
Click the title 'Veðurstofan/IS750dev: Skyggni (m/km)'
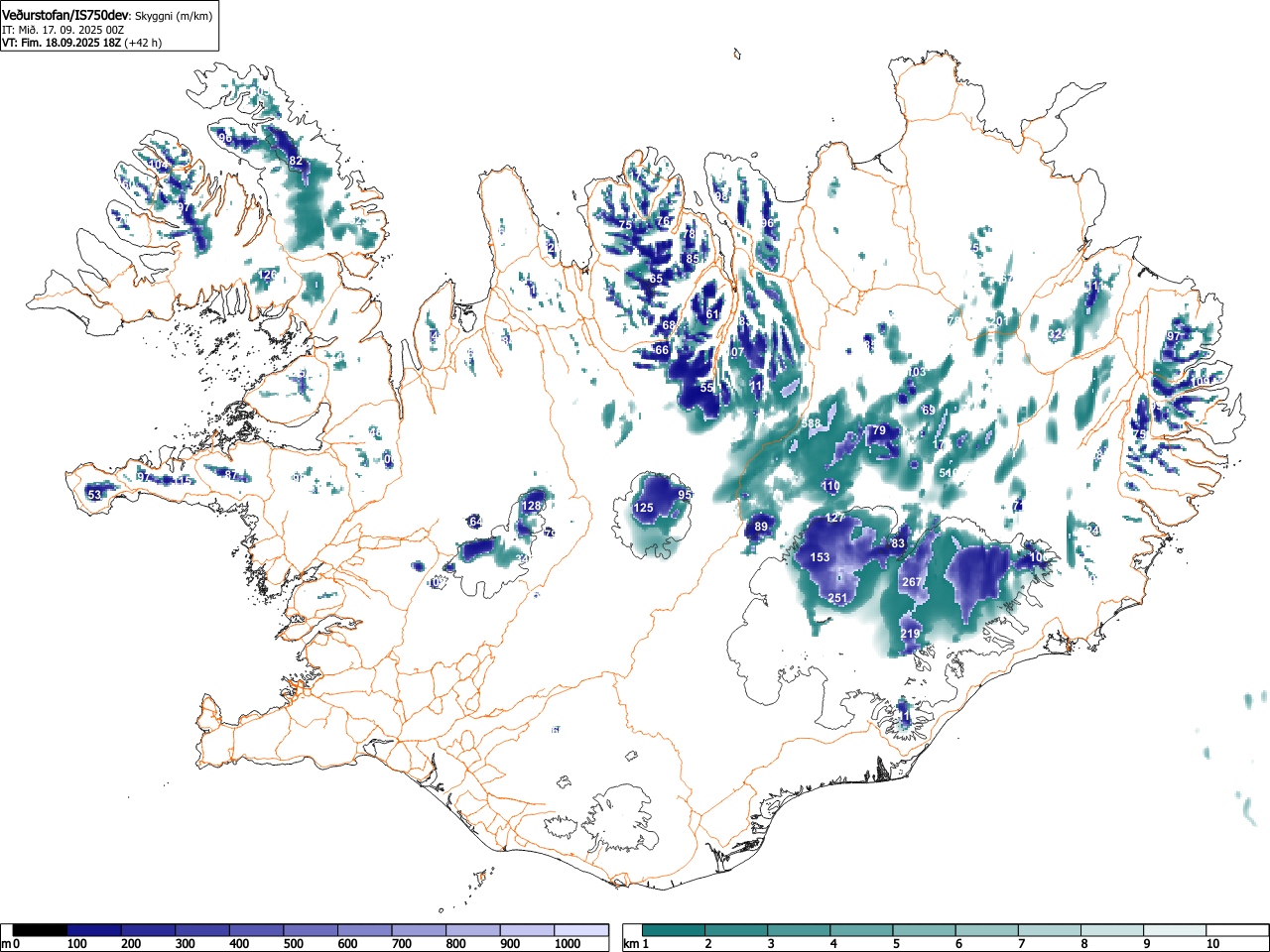point(106,15)
